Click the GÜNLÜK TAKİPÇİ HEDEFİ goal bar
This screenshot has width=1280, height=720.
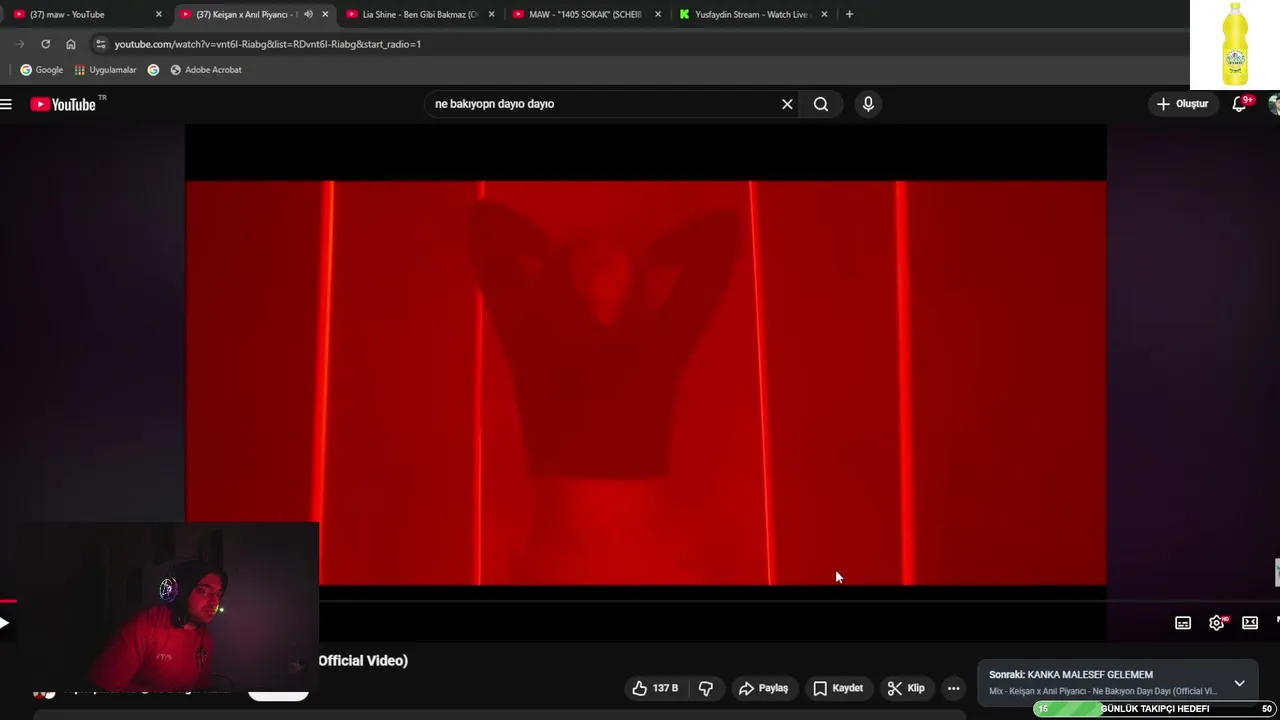pyautogui.click(x=1154, y=709)
